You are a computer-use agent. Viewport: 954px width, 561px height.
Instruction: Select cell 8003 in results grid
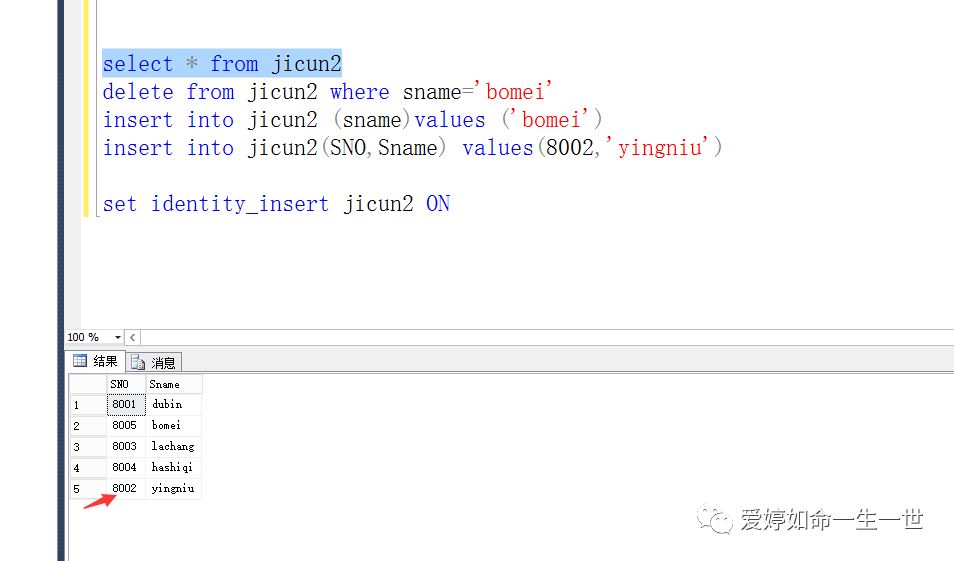127,447
